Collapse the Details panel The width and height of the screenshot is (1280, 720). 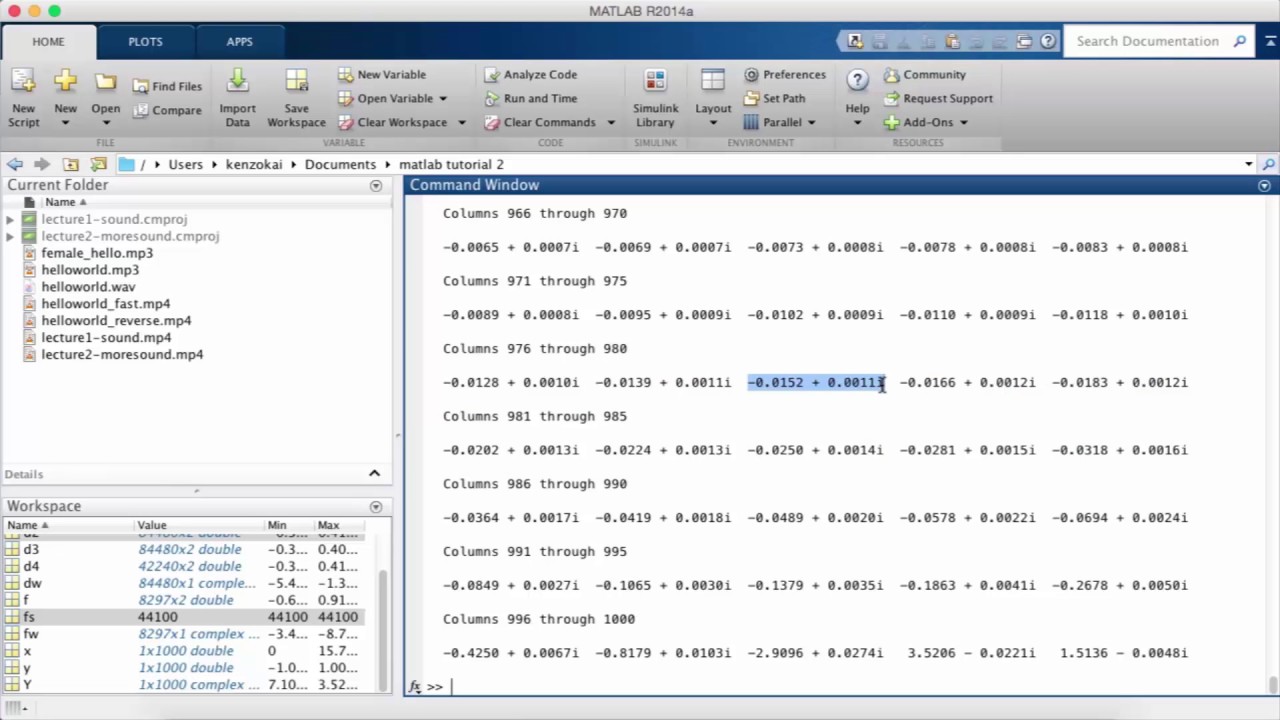click(x=374, y=473)
